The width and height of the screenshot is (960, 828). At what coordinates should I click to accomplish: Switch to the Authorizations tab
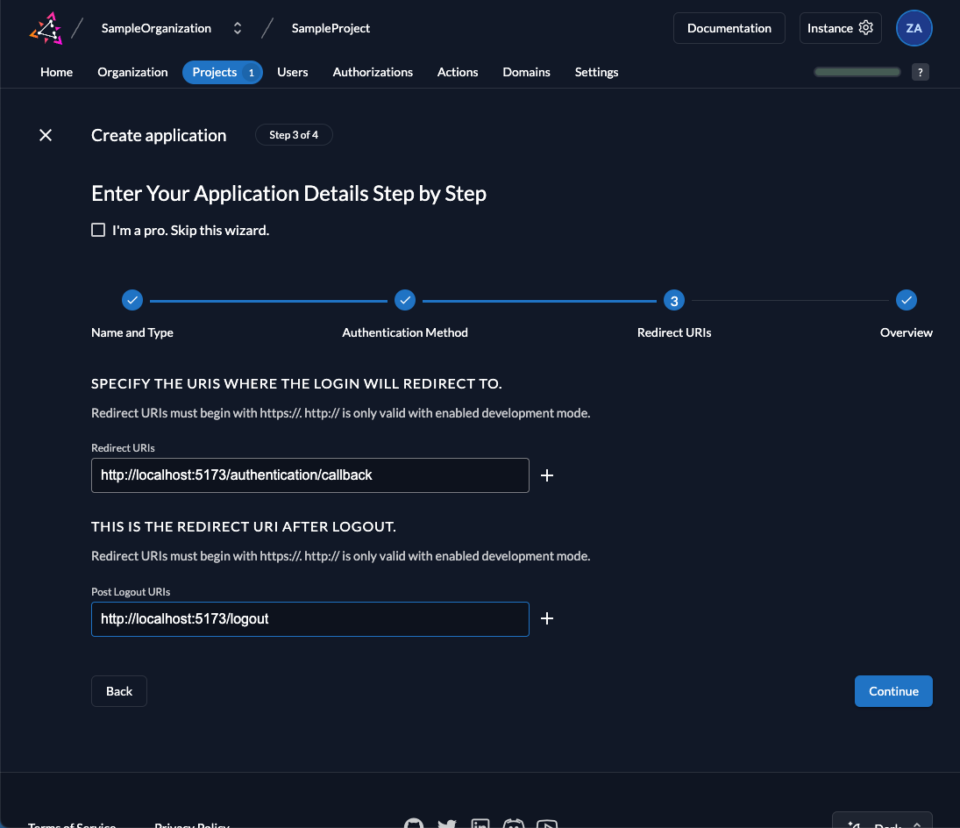(372, 72)
